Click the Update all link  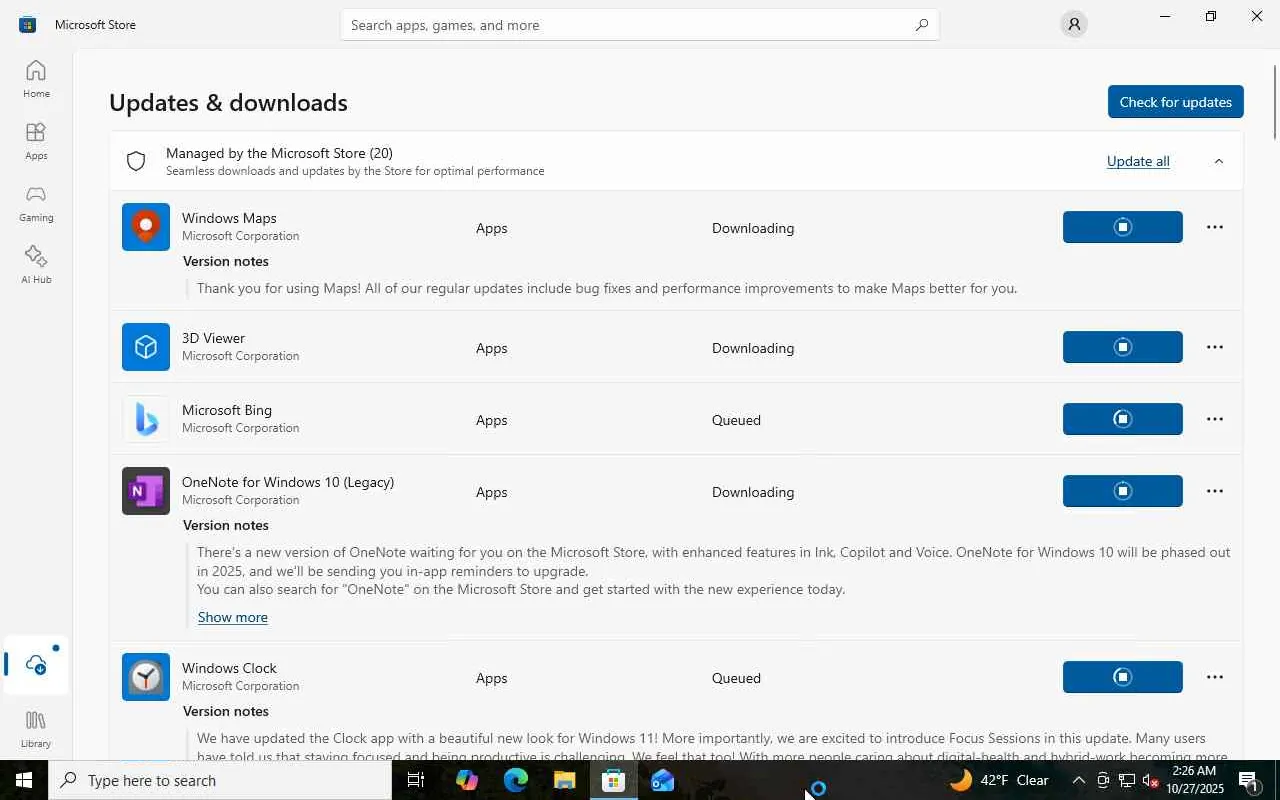[x=1138, y=161]
